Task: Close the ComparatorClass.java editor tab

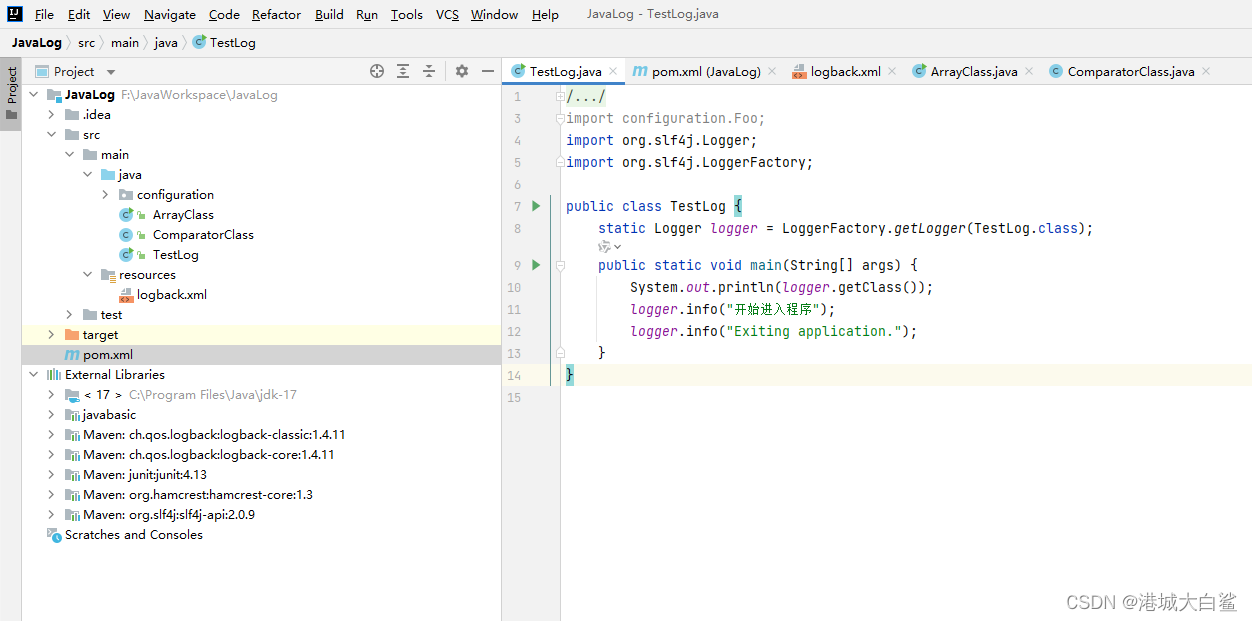Action: [x=1205, y=71]
